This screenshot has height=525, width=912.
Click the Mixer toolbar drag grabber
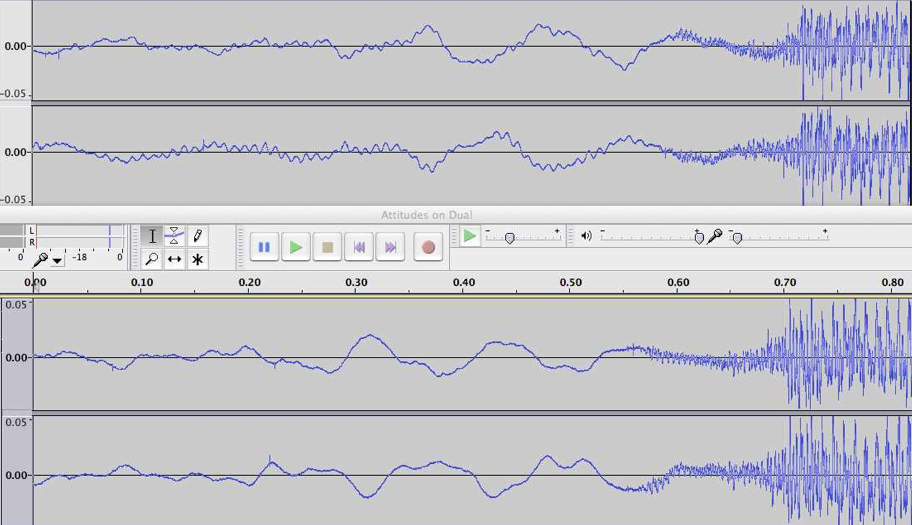pos(571,236)
